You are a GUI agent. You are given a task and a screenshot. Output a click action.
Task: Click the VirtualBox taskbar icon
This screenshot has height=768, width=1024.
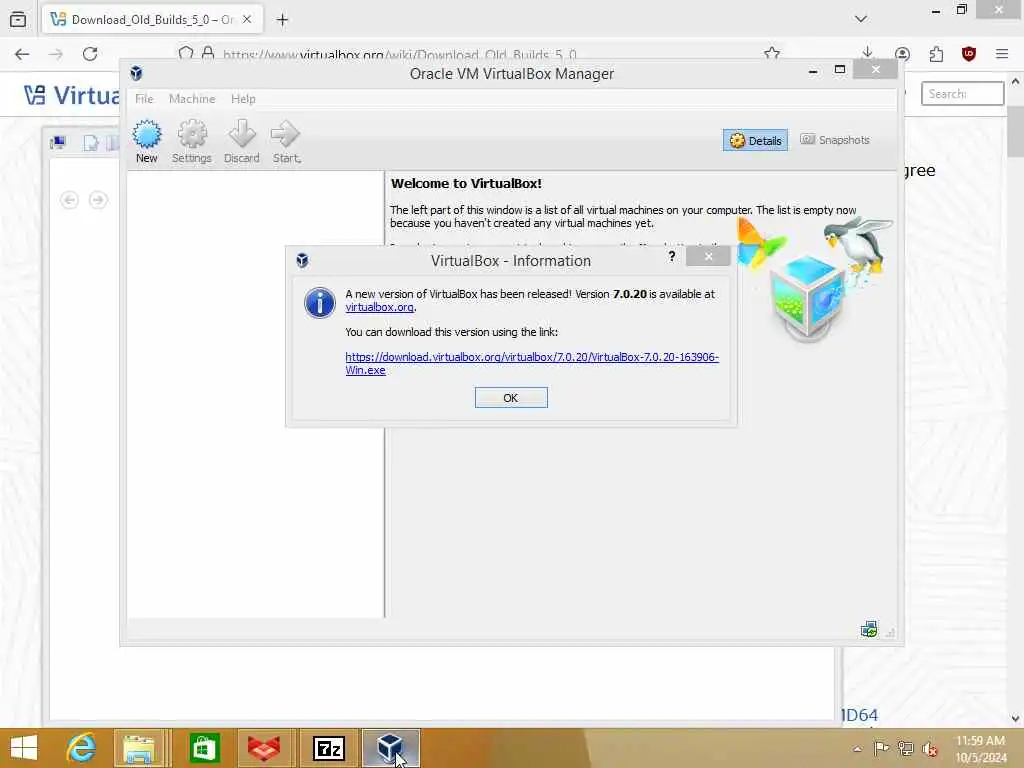[391, 748]
